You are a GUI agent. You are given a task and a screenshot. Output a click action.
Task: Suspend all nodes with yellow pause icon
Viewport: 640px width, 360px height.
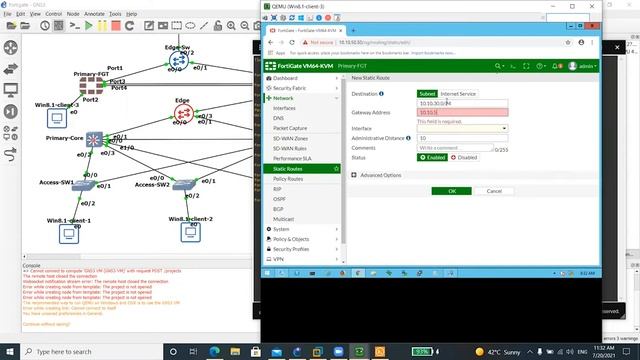point(102,26)
